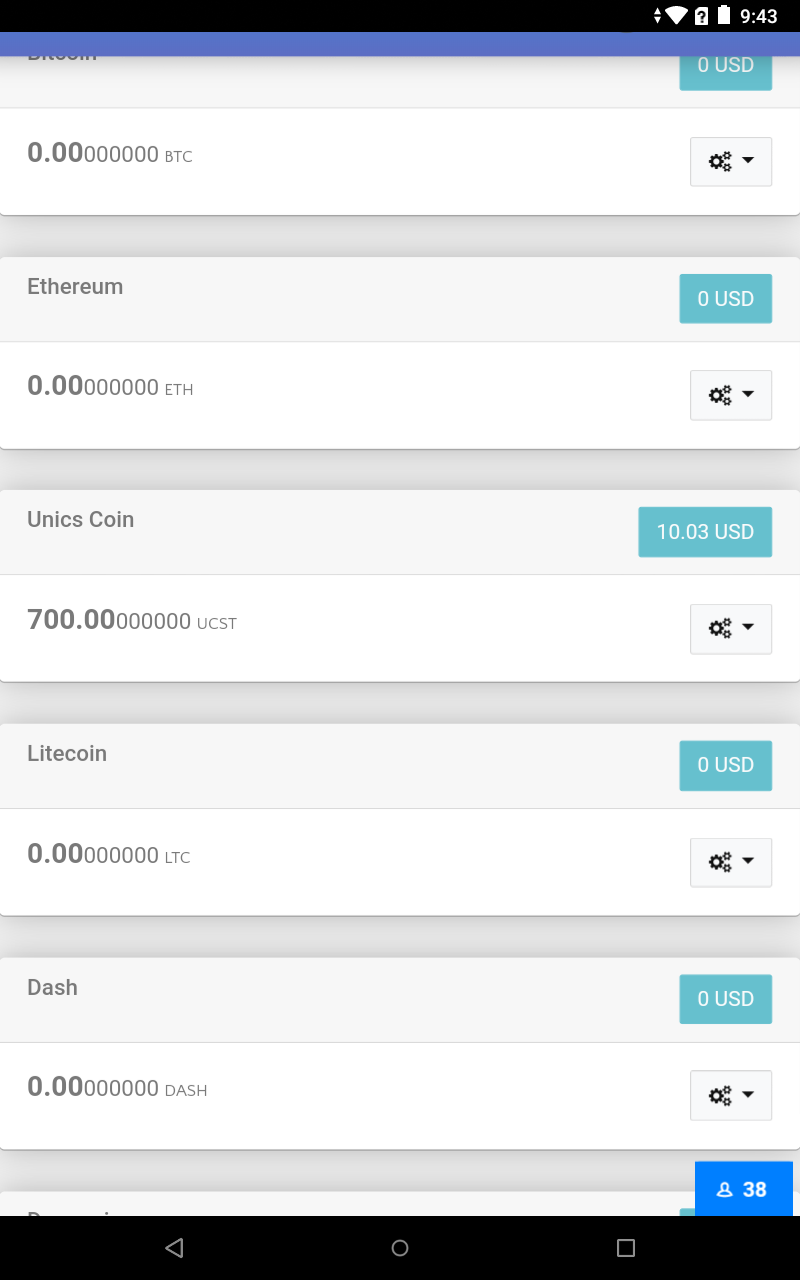This screenshot has height=1280, width=800.
Task: Open Litecoin wallet settings gear
Action: tap(721, 862)
